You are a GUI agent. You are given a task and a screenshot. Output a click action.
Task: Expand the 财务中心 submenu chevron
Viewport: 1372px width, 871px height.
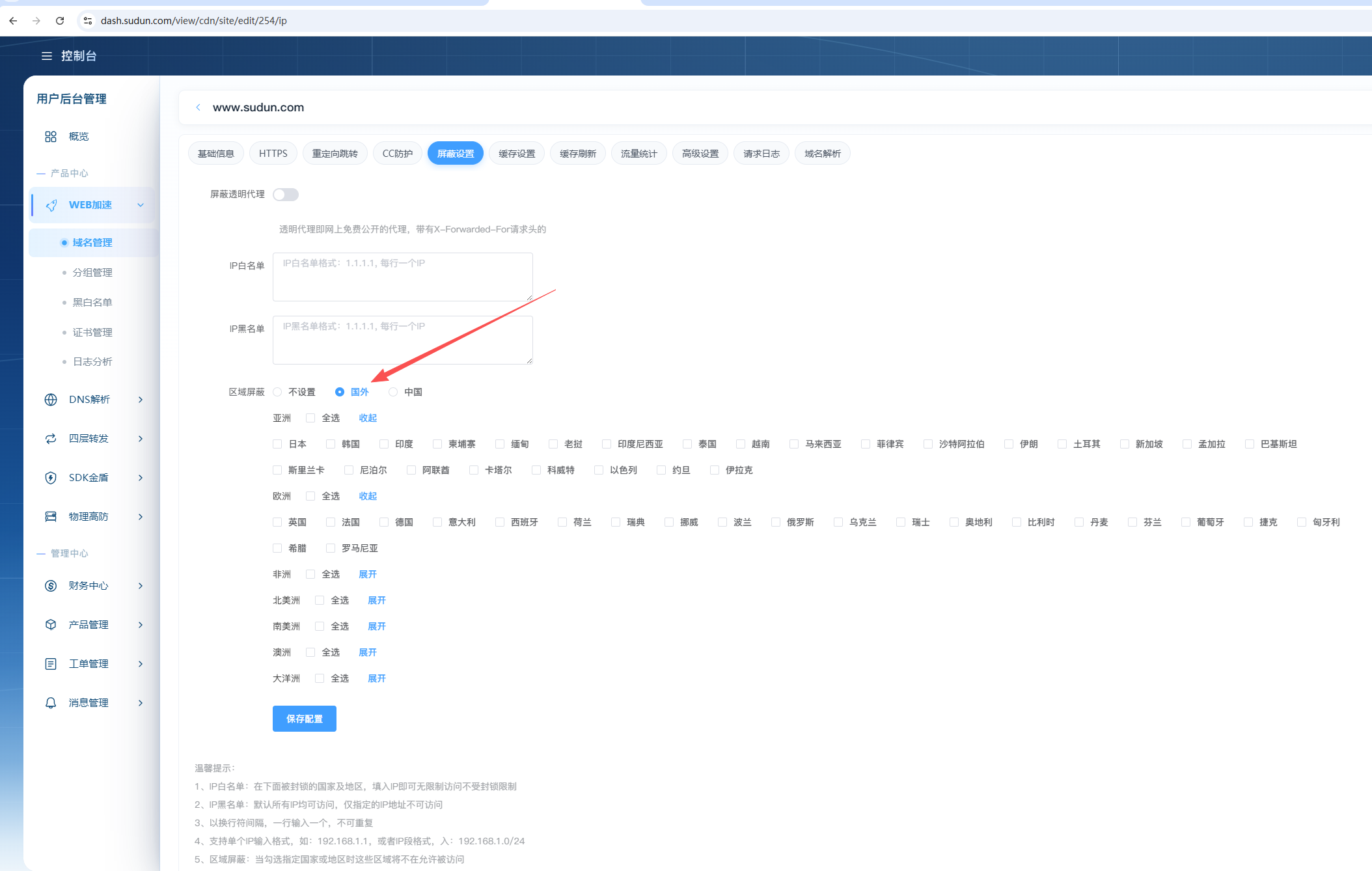[x=141, y=586]
